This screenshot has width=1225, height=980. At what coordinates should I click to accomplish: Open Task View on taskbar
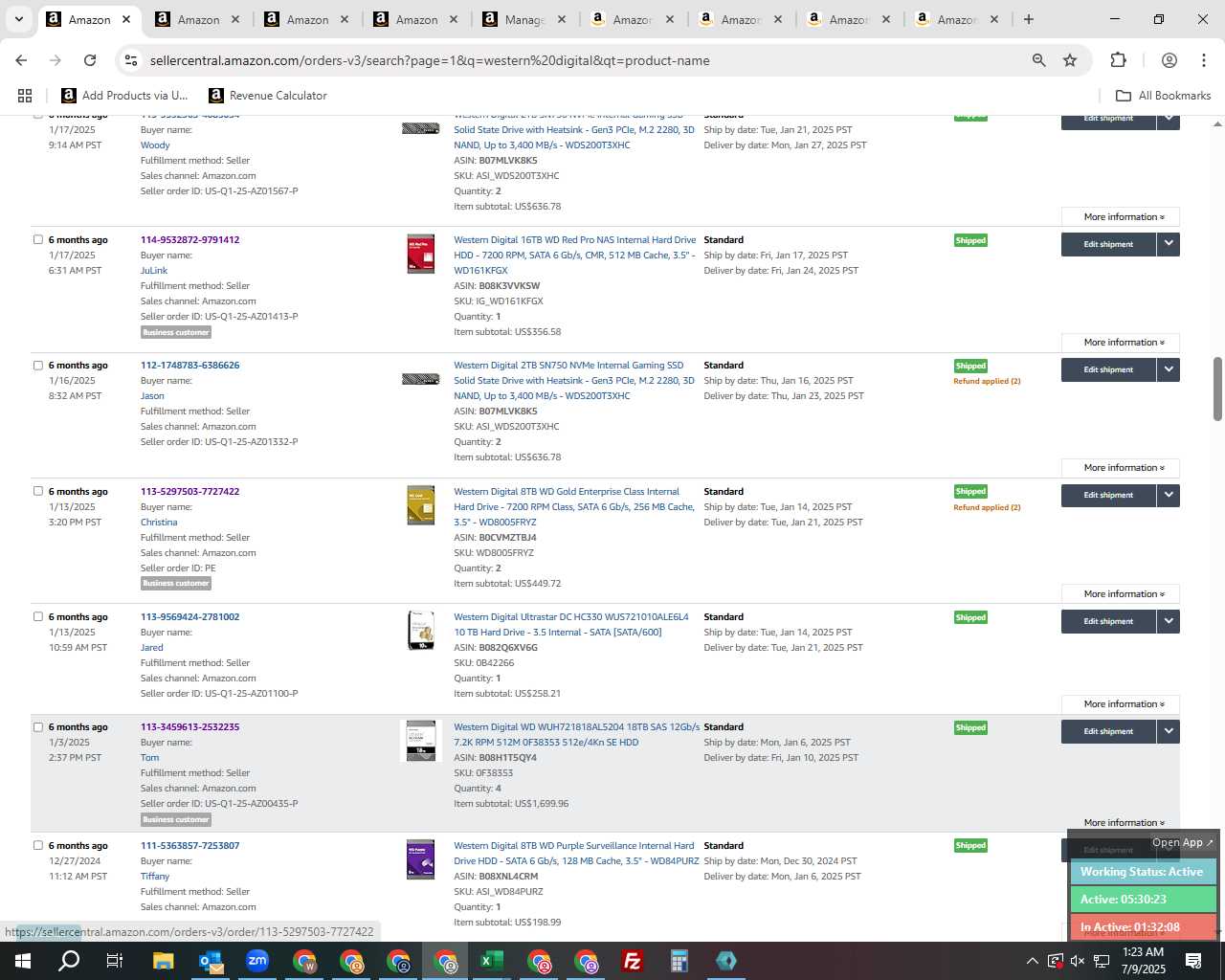114,961
